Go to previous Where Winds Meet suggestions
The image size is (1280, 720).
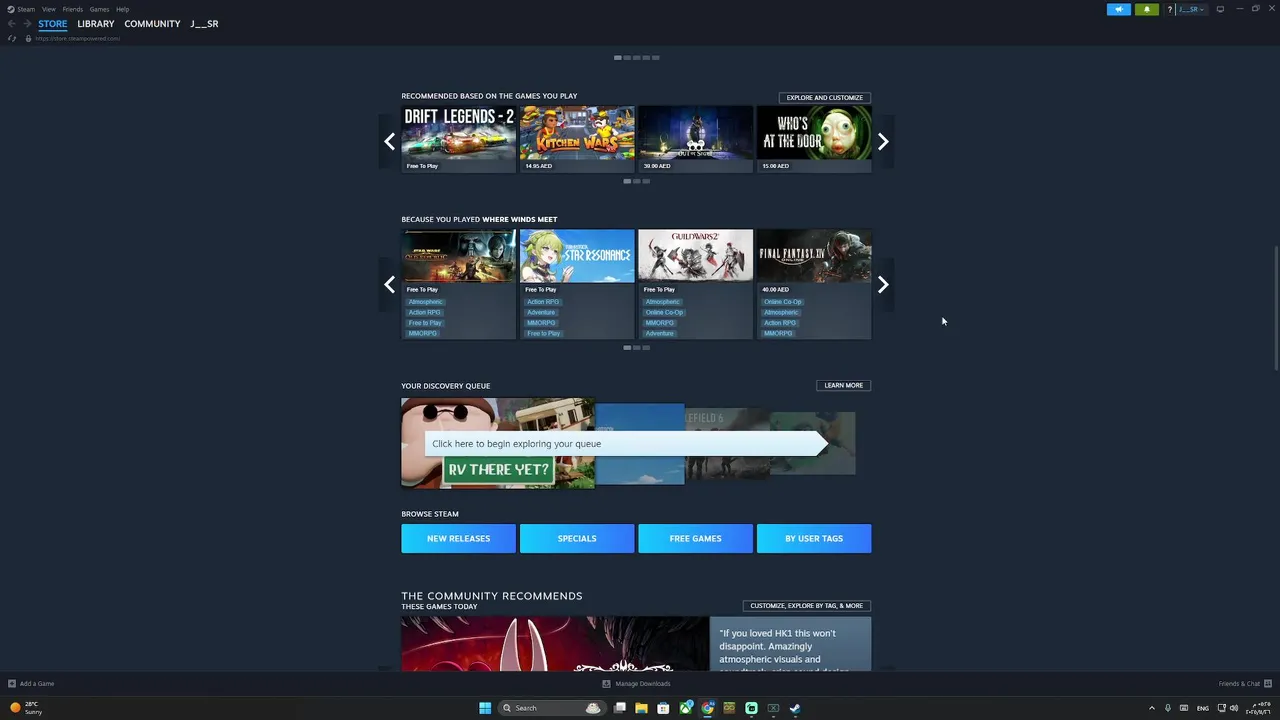(389, 285)
